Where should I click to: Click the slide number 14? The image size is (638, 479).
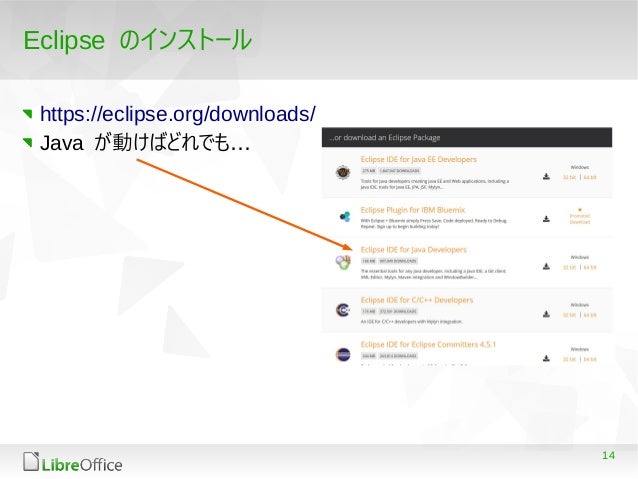608,455
